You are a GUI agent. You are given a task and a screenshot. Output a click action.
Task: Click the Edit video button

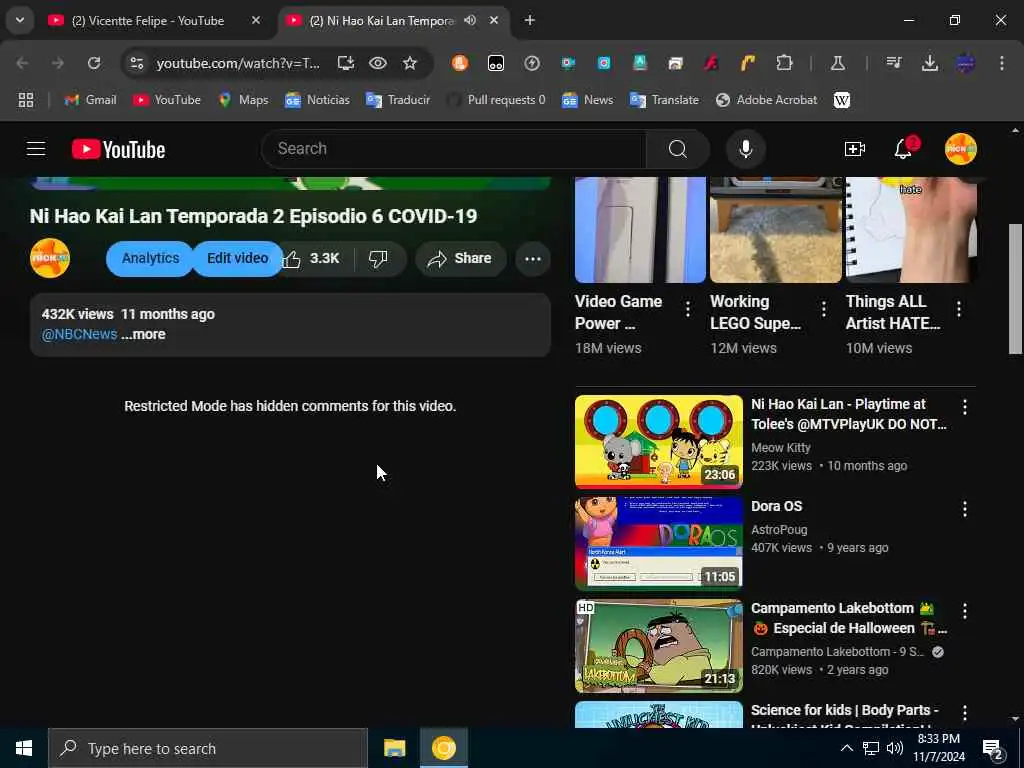pyautogui.click(x=238, y=259)
